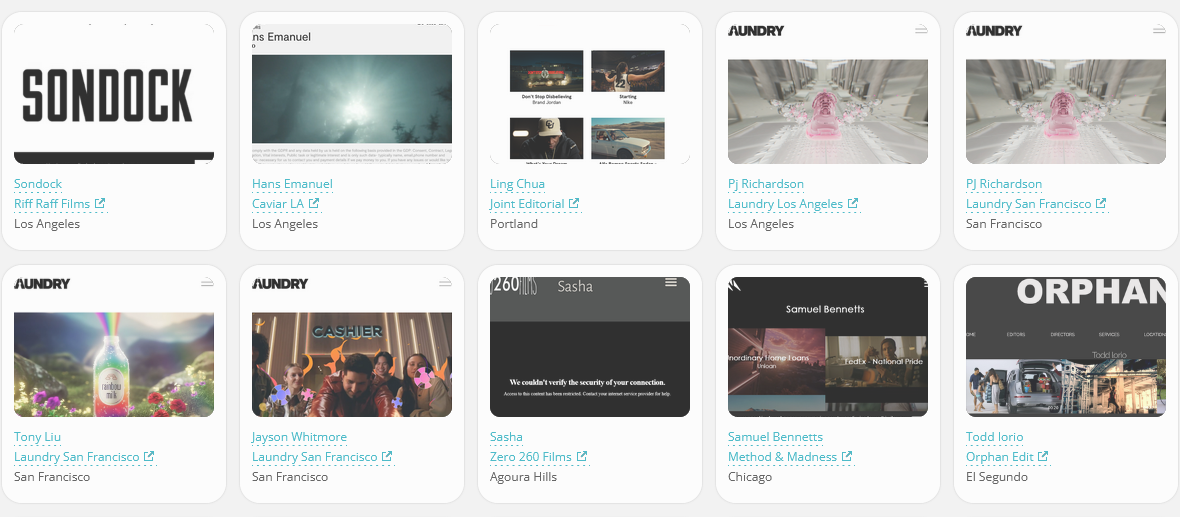Image resolution: width=1180 pixels, height=517 pixels.
Task: Click external-link icon on Jayson Whitmore's Laundry San Francisco
Action: 387,457
